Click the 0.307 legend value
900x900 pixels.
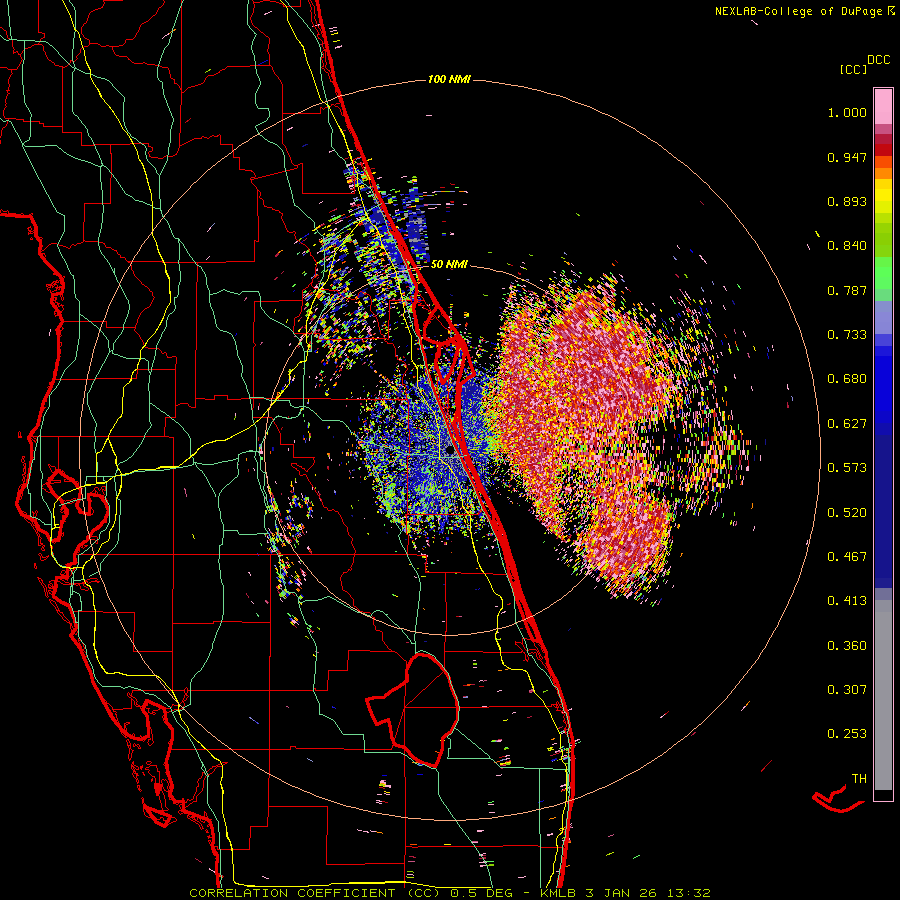(x=847, y=690)
